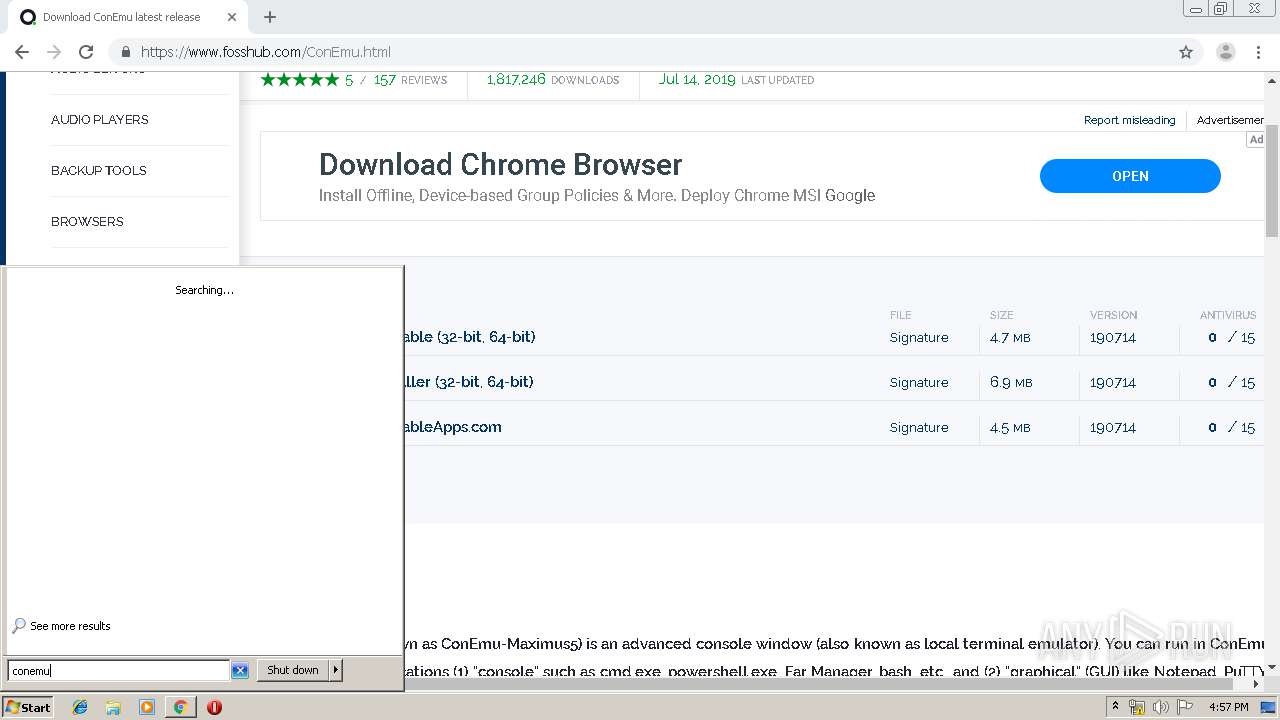Open Signature for 4.5 MB file
The width and height of the screenshot is (1280, 720).
tap(919, 428)
